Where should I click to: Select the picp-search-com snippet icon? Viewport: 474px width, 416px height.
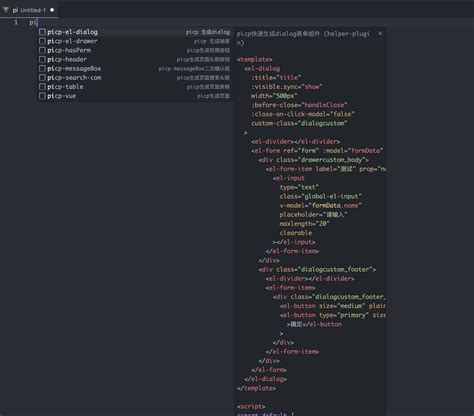tap(42, 78)
